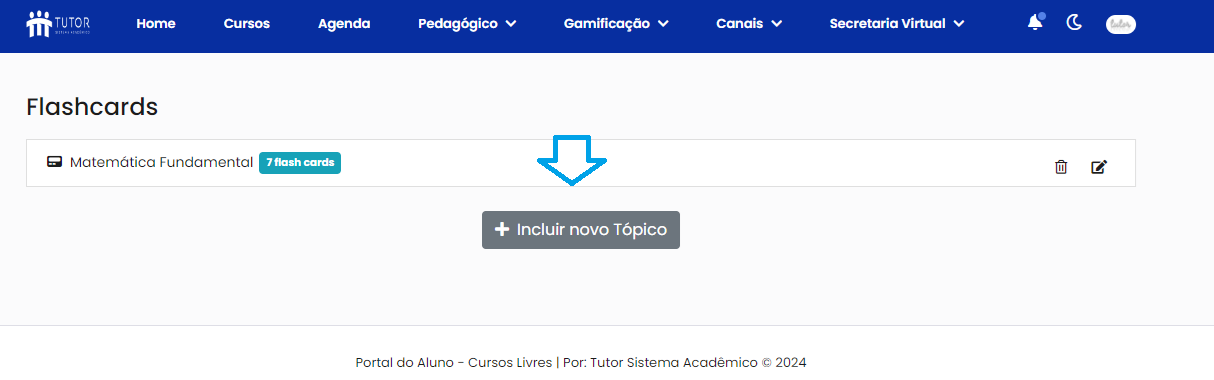The height and width of the screenshot is (380, 1214).
Task: Toggle dark mode with the moon icon
Action: 1075,22
